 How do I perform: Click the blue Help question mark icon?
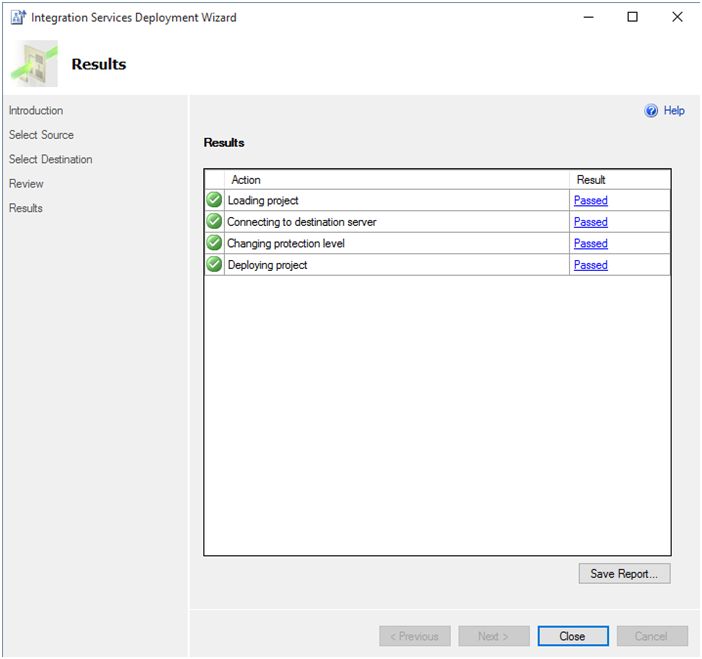point(652,111)
